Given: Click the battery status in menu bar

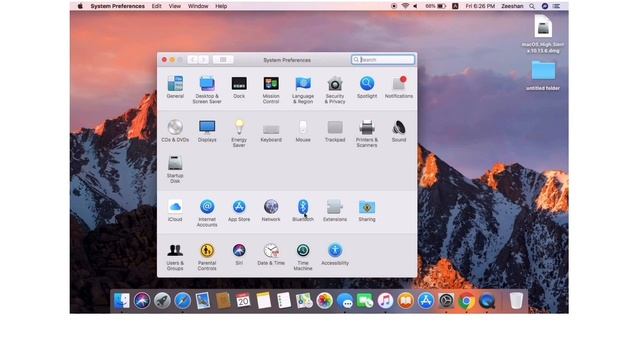Looking at the screenshot, I should (x=436, y=6).
